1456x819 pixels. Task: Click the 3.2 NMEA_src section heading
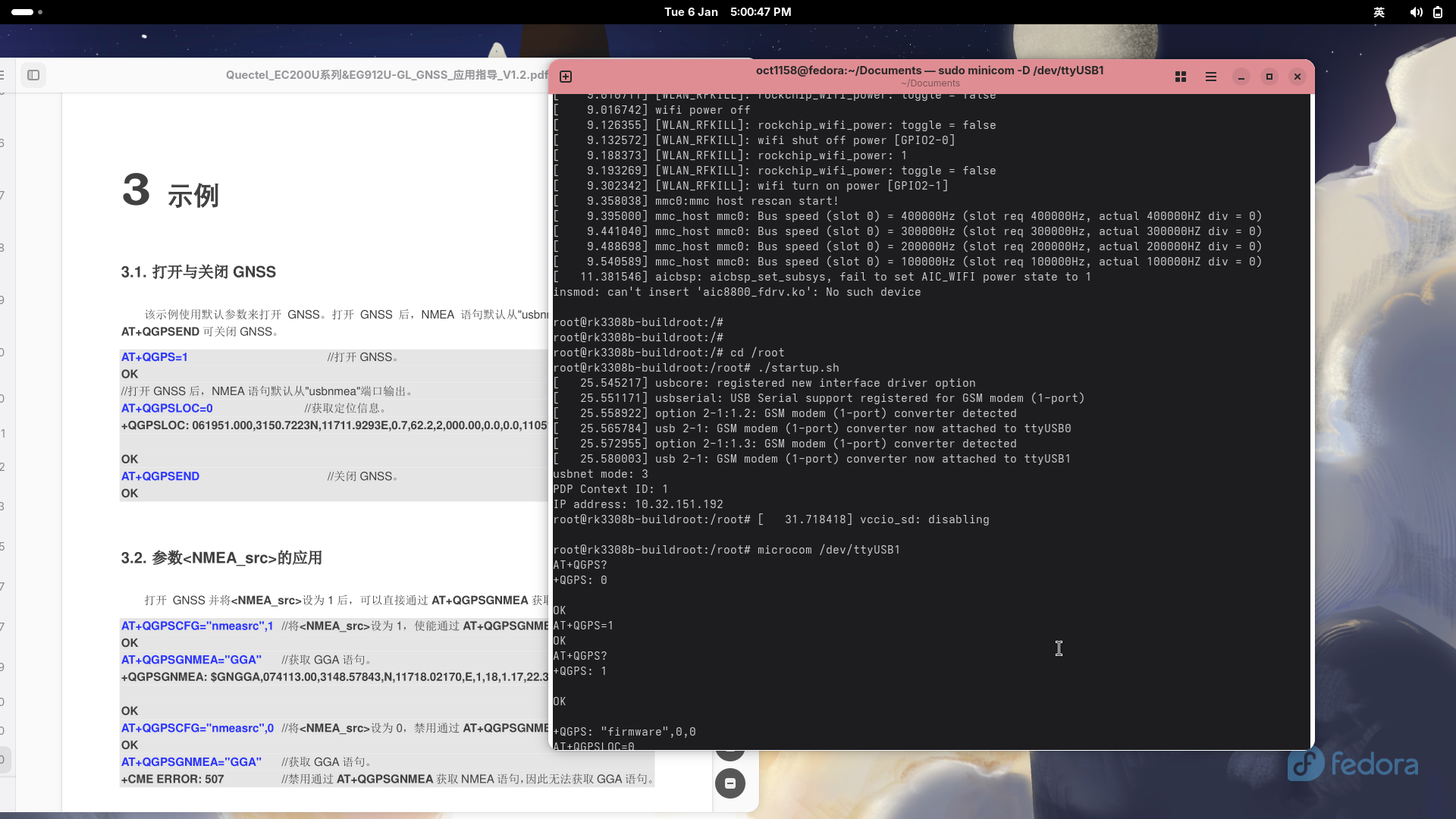pos(221,558)
